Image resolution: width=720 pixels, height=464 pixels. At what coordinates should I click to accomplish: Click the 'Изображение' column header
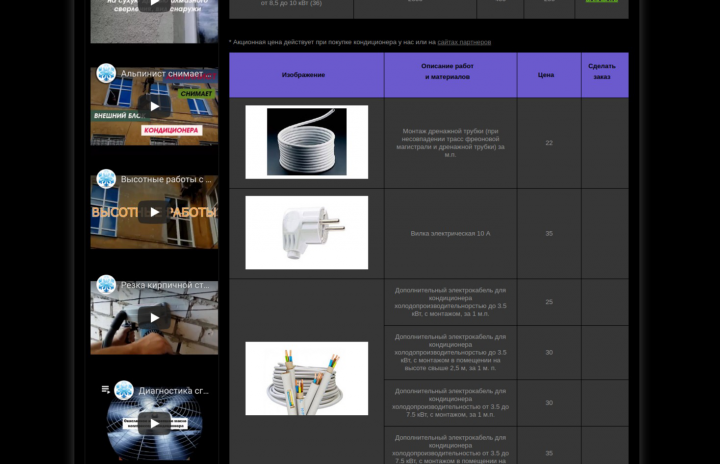coord(307,75)
